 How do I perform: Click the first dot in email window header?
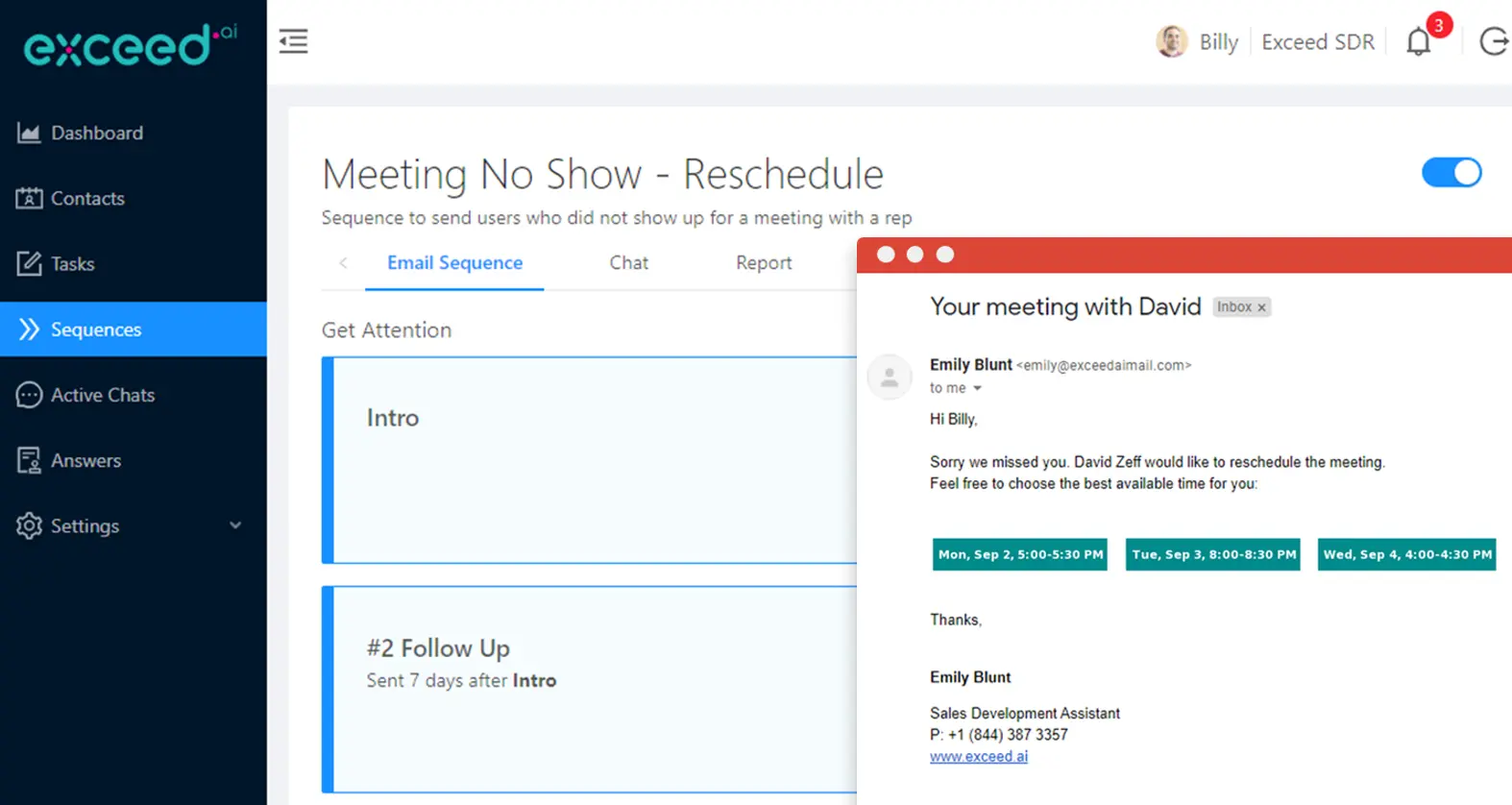(x=886, y=255)
